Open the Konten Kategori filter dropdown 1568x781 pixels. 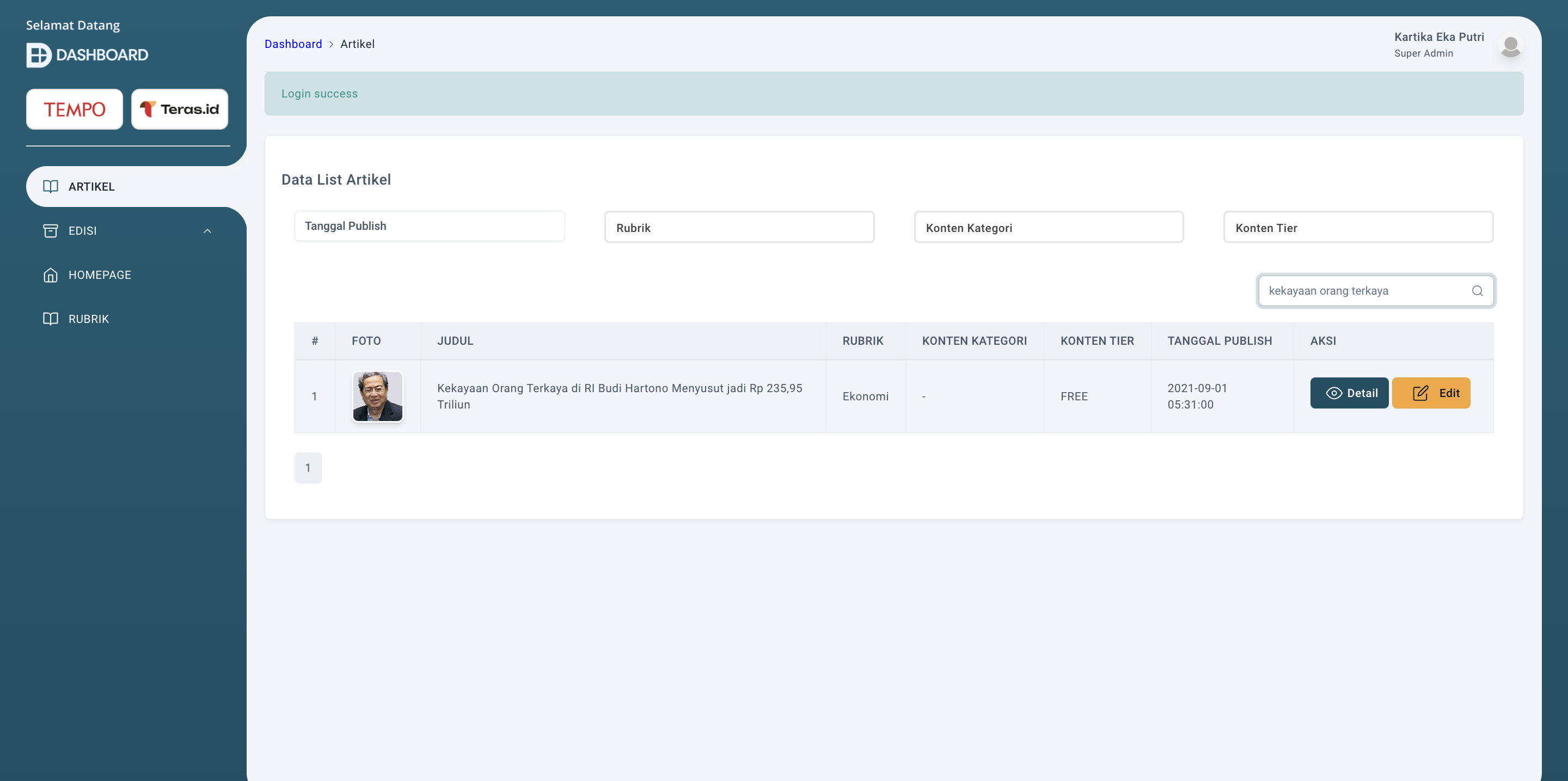pos(1048,228)
